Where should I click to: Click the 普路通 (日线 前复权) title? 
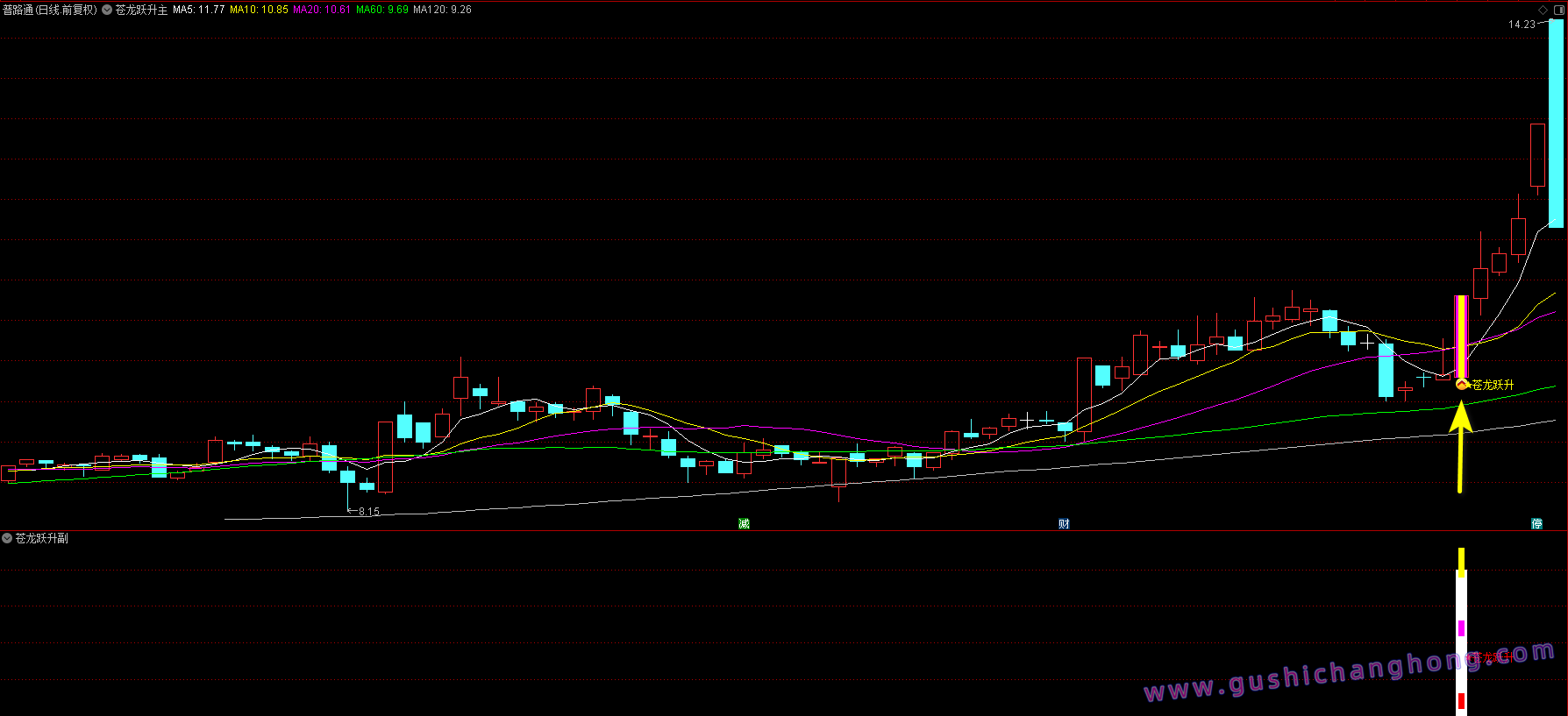(50, 10)
